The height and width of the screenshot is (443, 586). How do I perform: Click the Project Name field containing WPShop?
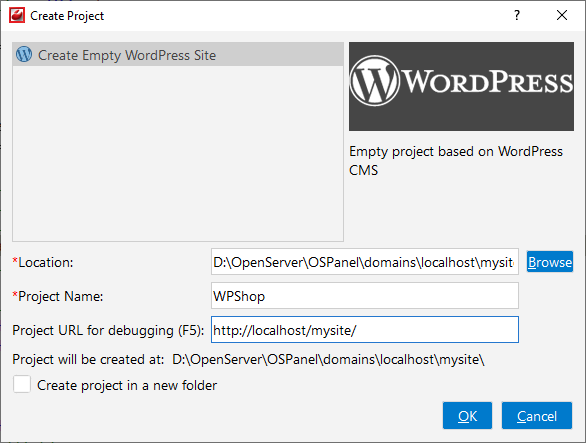coord(364,296)
